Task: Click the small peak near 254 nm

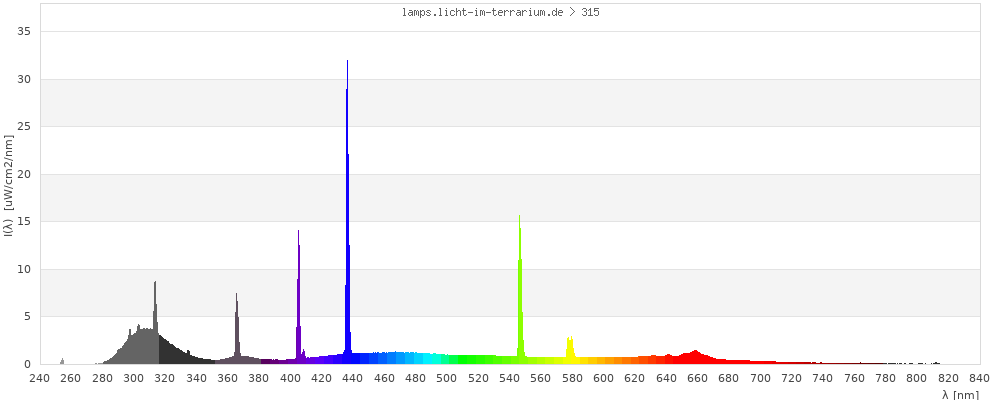Action: (62, 361)
